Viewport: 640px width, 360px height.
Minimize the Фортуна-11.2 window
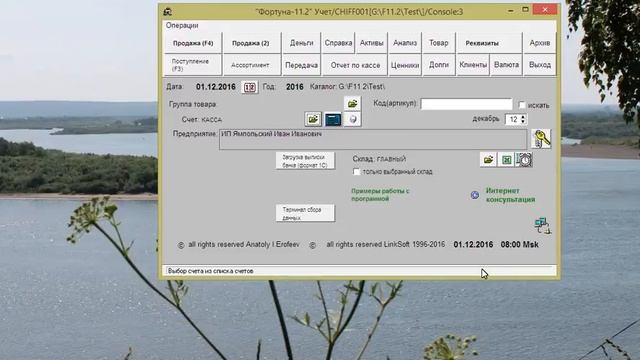point(511,10)
